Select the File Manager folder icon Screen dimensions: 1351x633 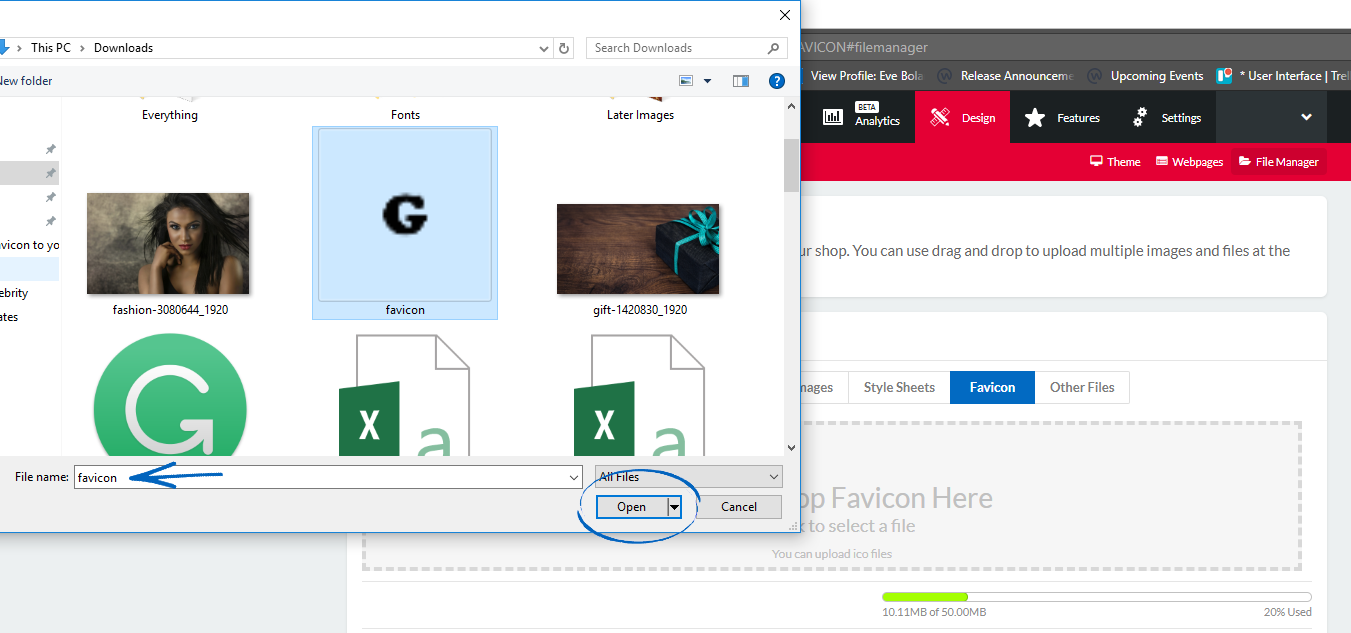pyautogui.click(x=1243, y=161)
